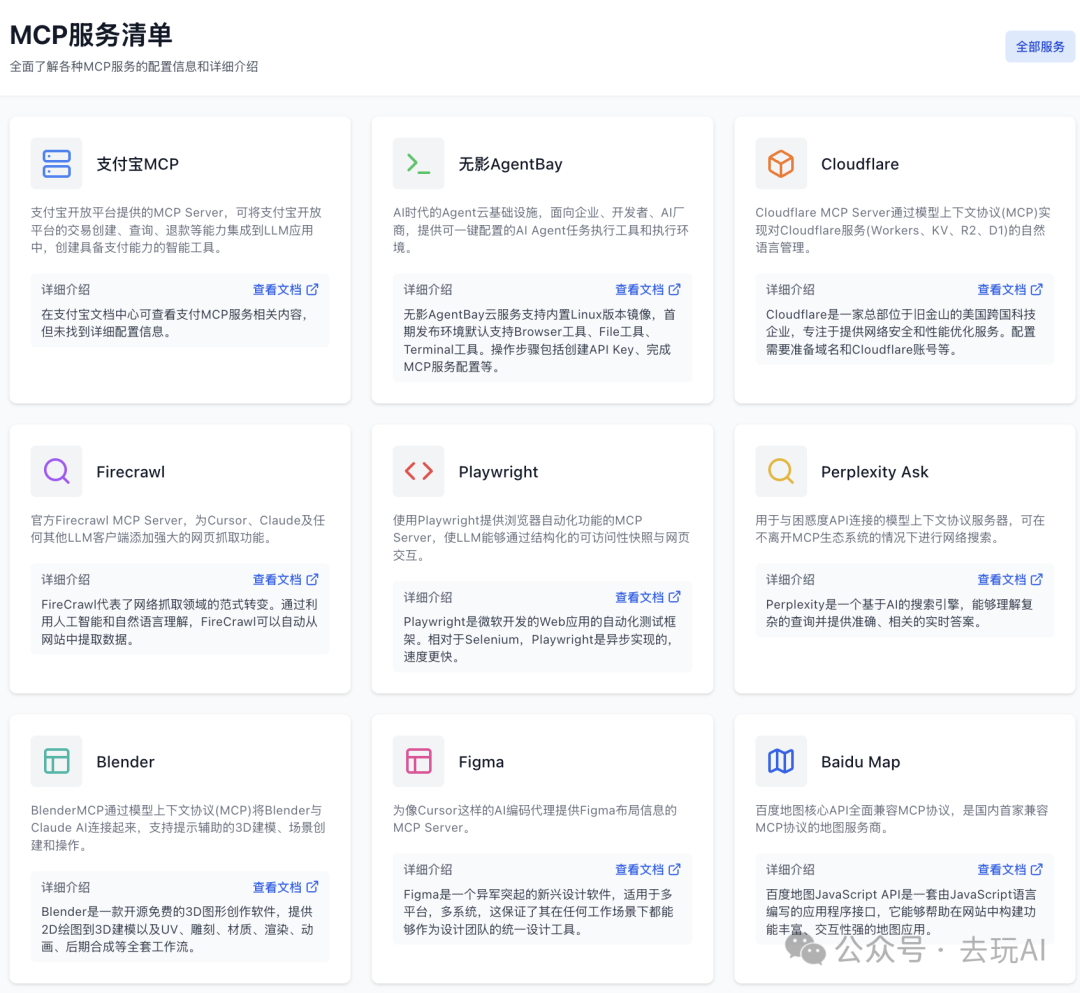Click the description starting 为像Cursor这样的AI编码代理
The height and width of the screenshot is (993, 1080).
tap(535, 819)
